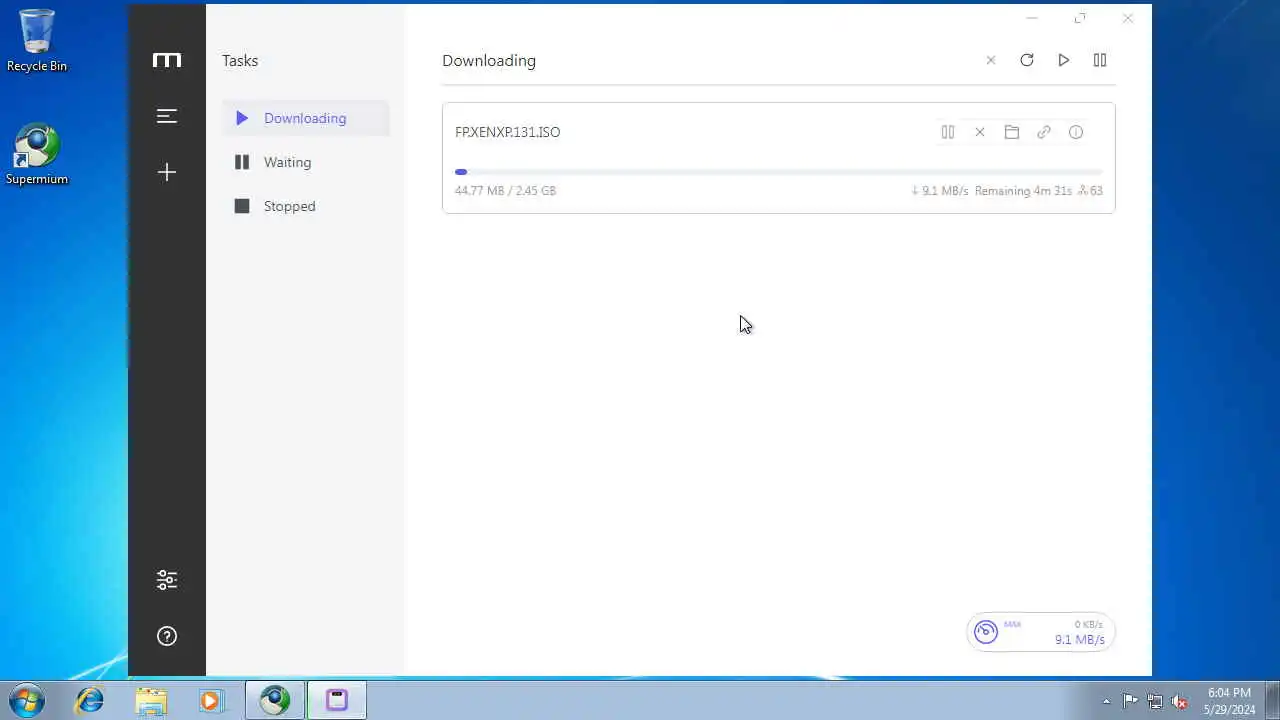Open the task list menu icon
The image size is (1280, 720).
click(x=167, y=116)
